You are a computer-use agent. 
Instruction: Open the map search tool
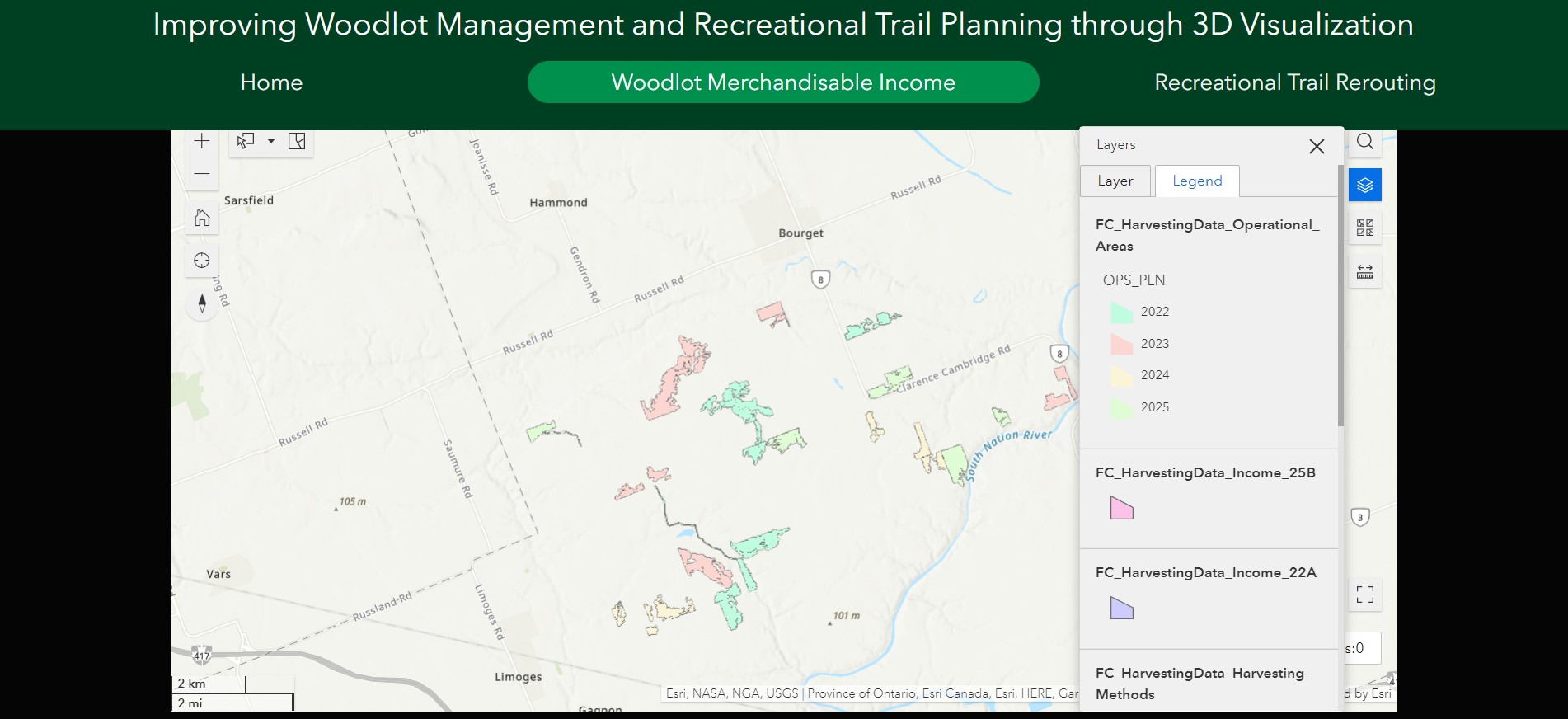click(1365, 142)
